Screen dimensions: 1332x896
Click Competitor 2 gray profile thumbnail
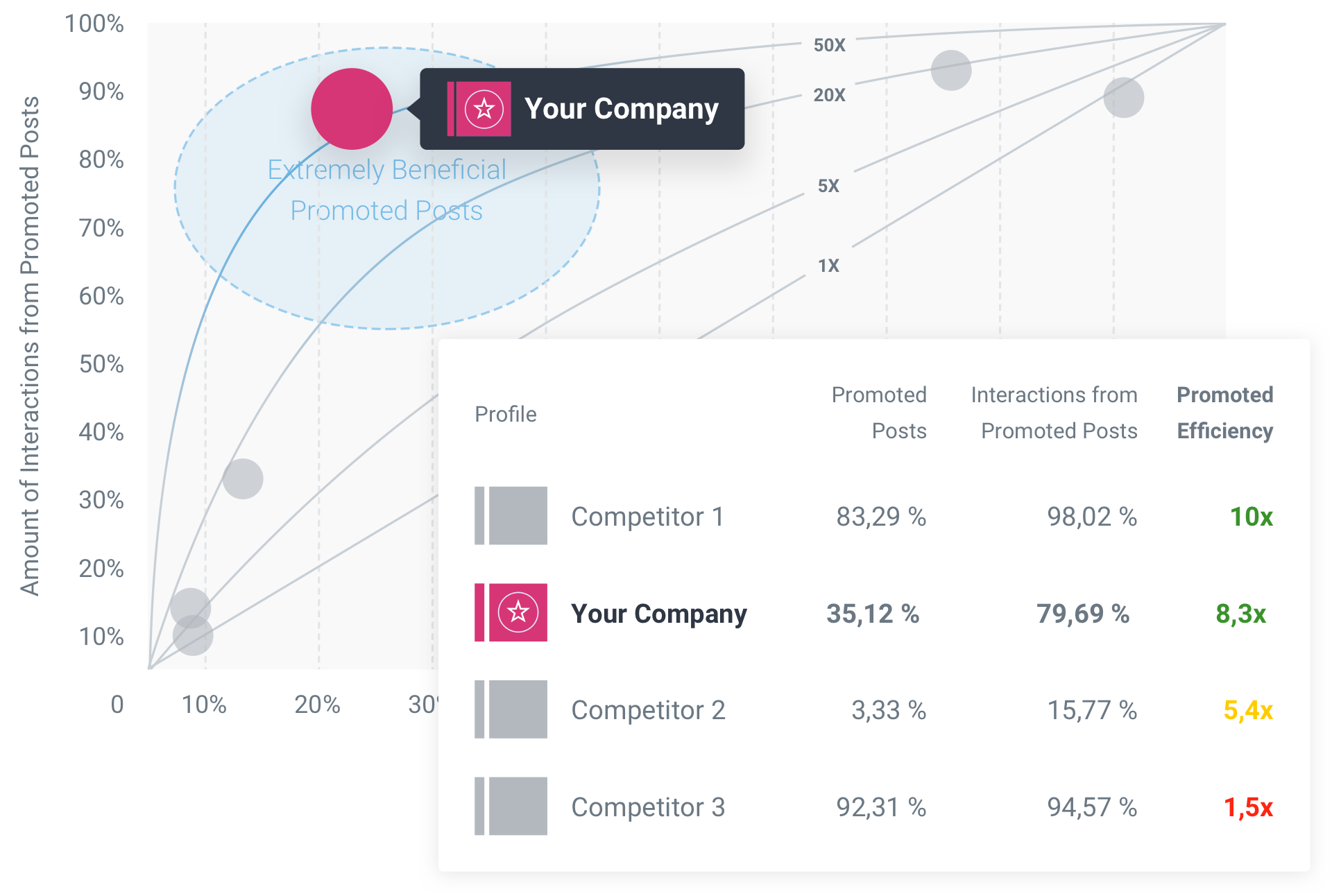click(511, 709)
